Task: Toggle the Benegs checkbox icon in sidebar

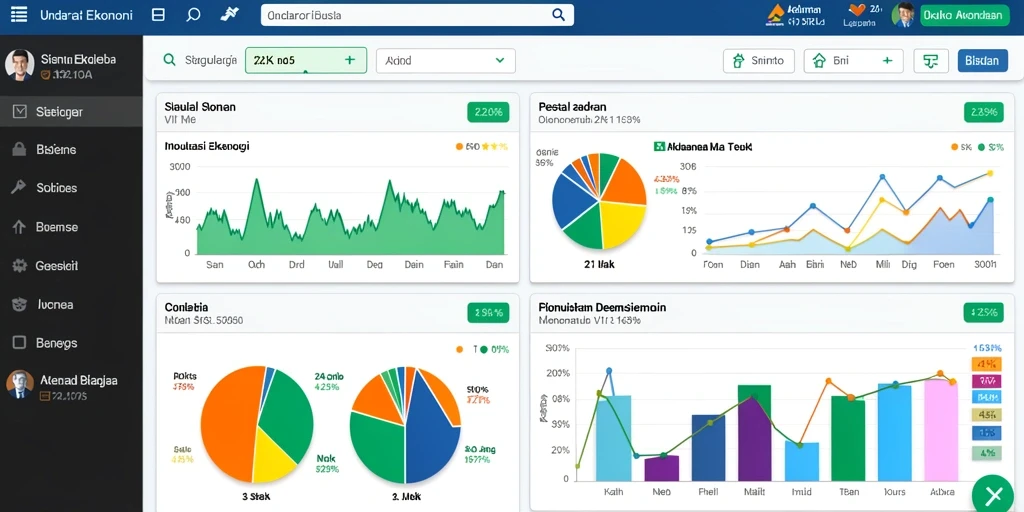Action: tap(20, 342)
